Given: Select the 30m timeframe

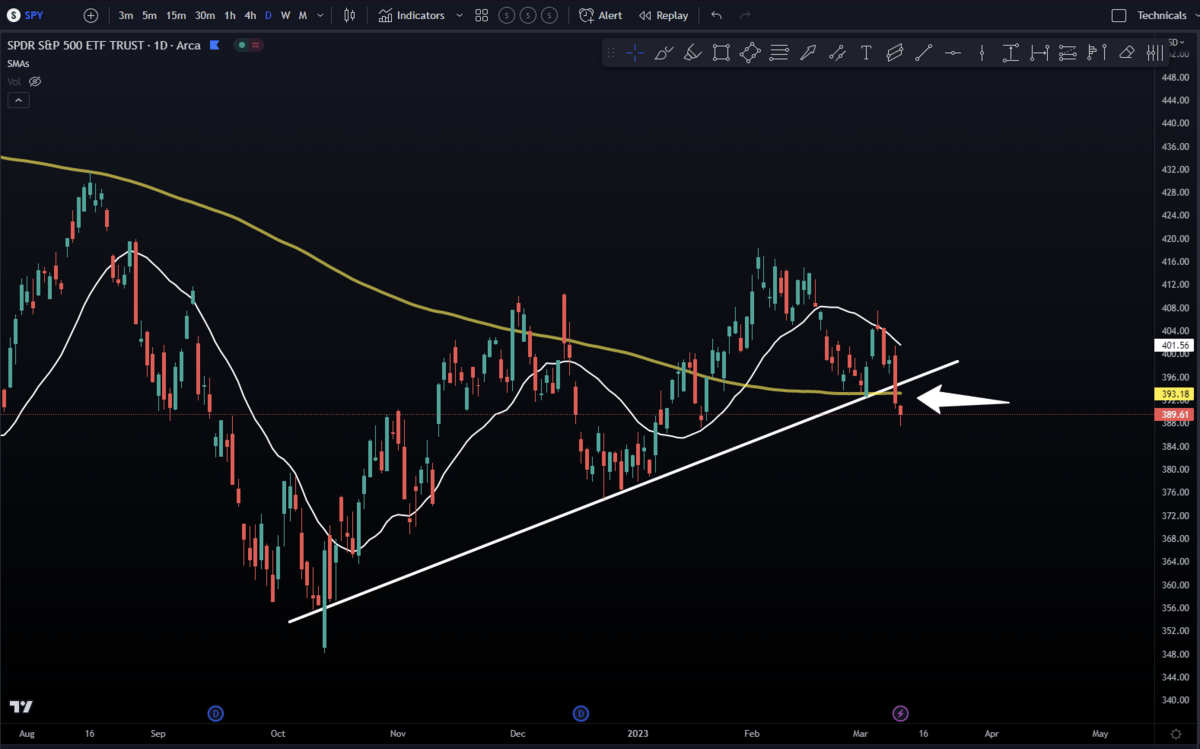Looking at the screenshot, I should pyautogui.click(x=205, y=15).
